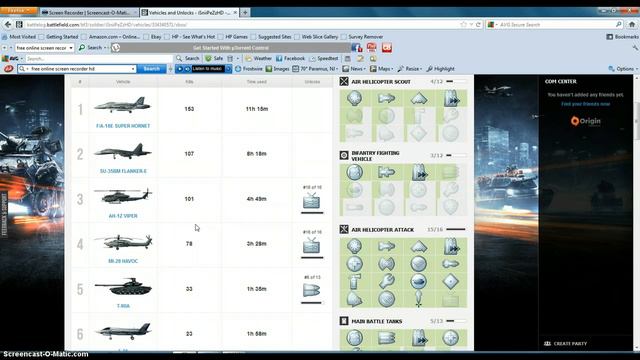
Task: Click the Facebook icon in the uTorrent toolbar
Action: coord(356,48)
